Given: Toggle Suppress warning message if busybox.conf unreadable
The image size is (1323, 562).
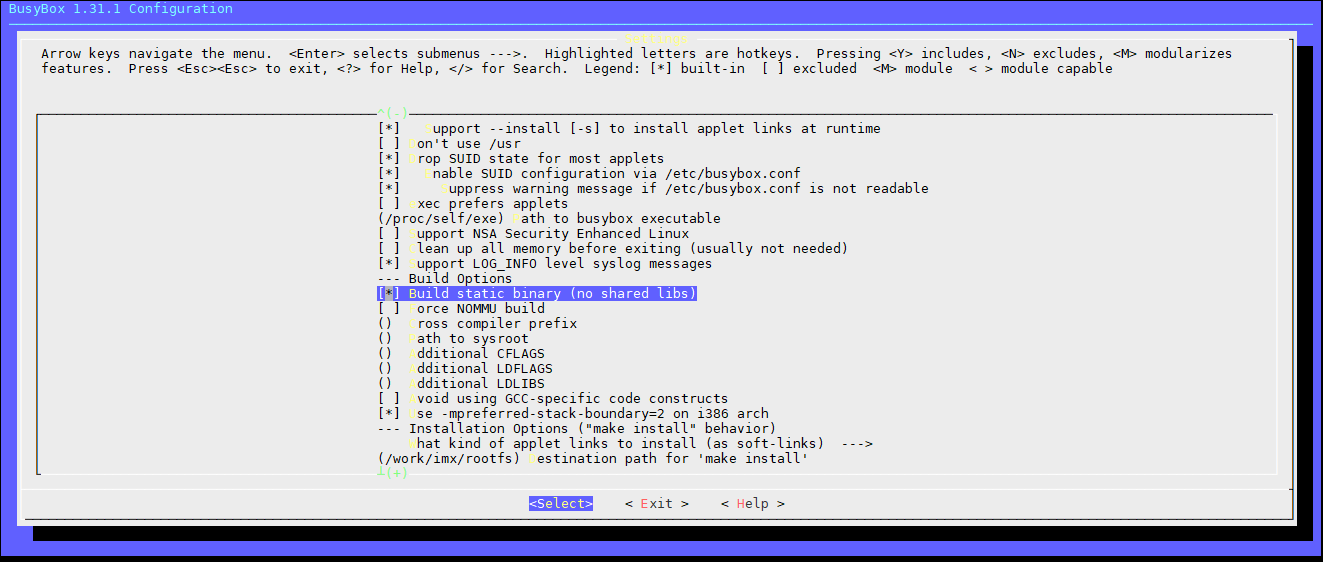Looking at the screenshot, I should (653, 189).
